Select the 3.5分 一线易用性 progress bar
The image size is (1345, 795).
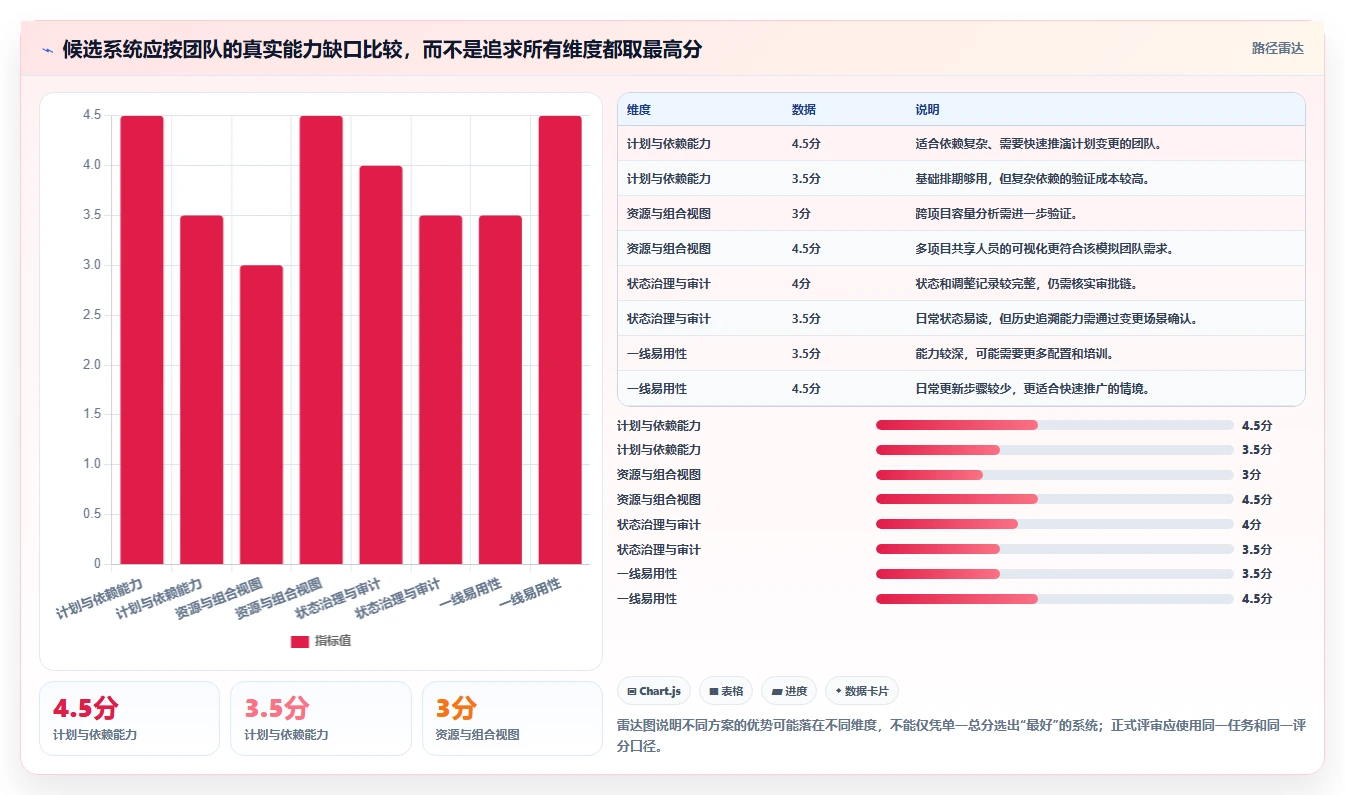(1054, 574)
